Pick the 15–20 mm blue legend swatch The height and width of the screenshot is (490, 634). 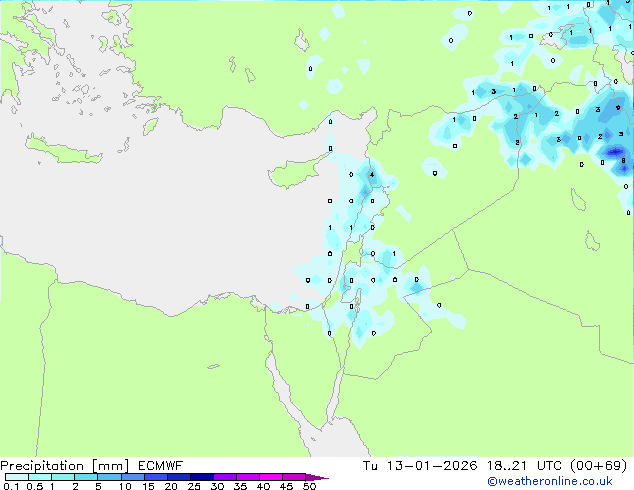click(156, 477)
